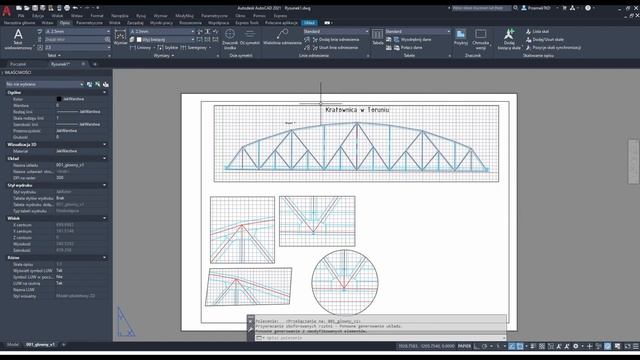Viewport: 640px width, 360px height.
Task: Click the status bar customization menu icon
Action: [x=636, y=346]
